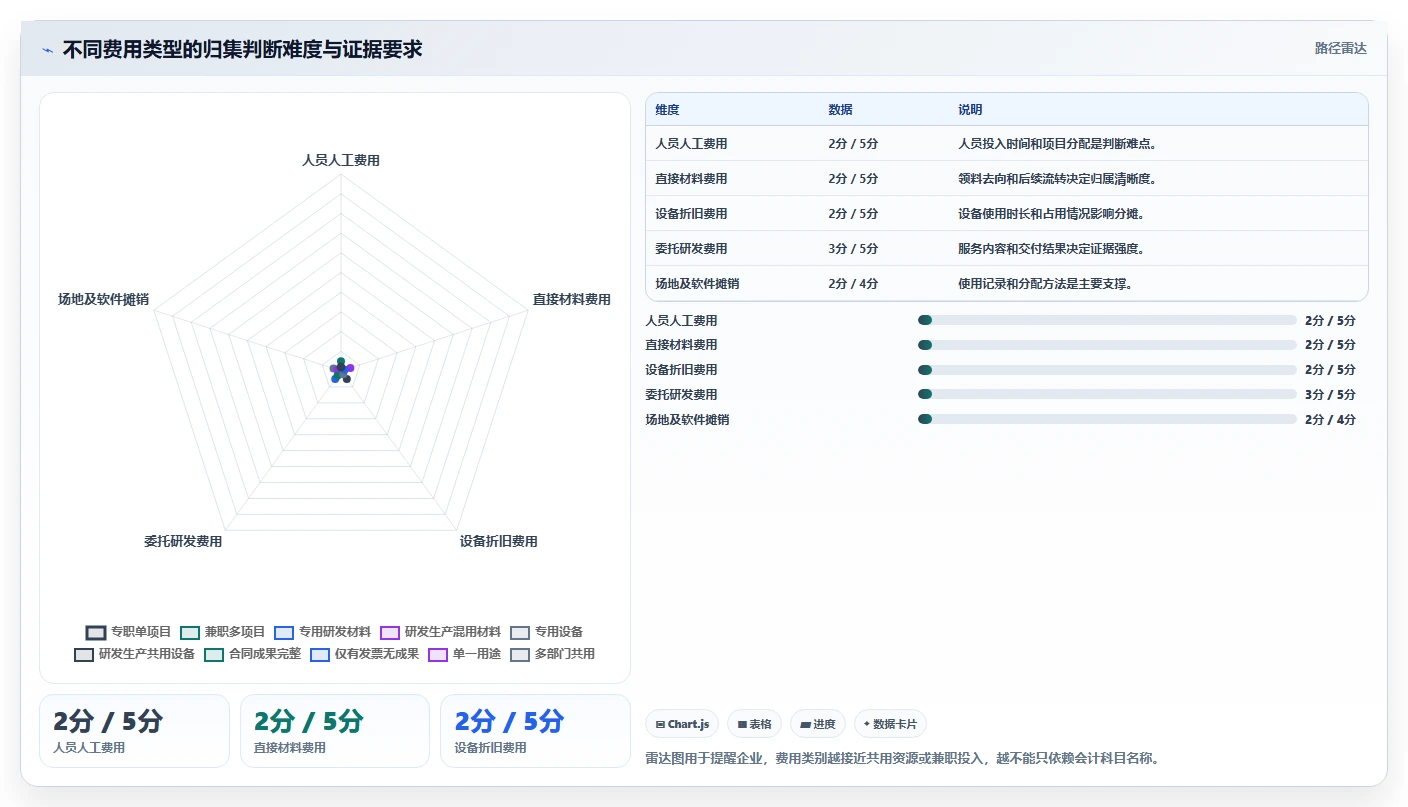Click the 数据 table column header
The height and width of the screenshot is (807, 1408).
coord(840,110)
